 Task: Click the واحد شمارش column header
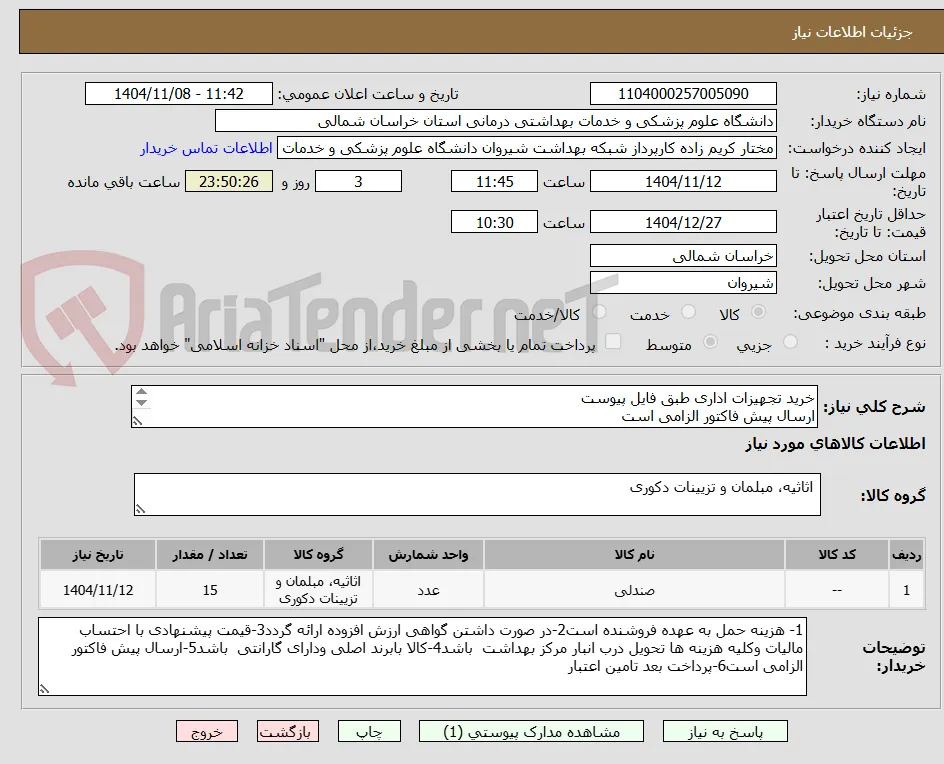point(429,554)
